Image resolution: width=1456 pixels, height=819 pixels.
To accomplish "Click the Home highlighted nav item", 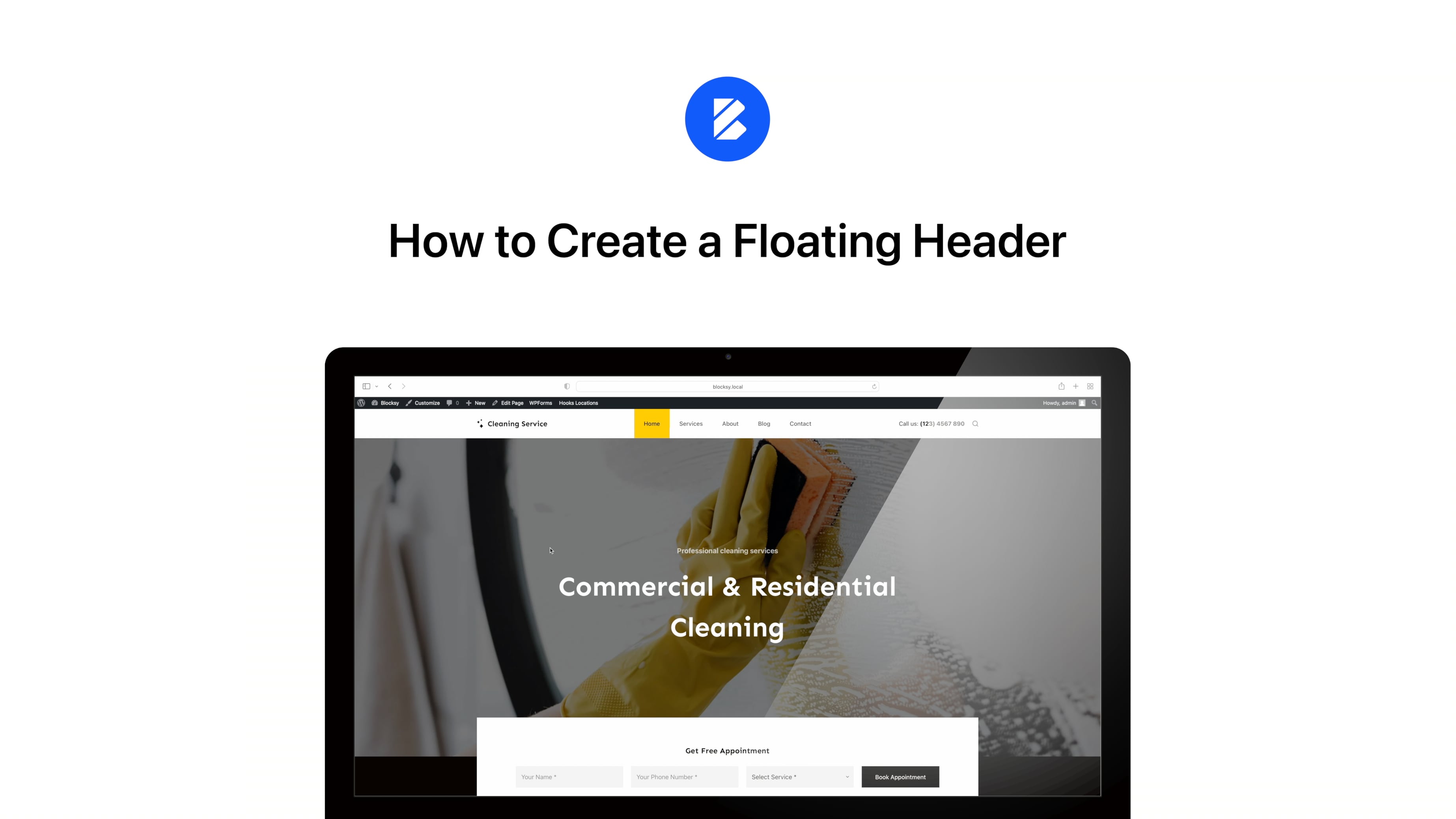I will click(652, 423).
